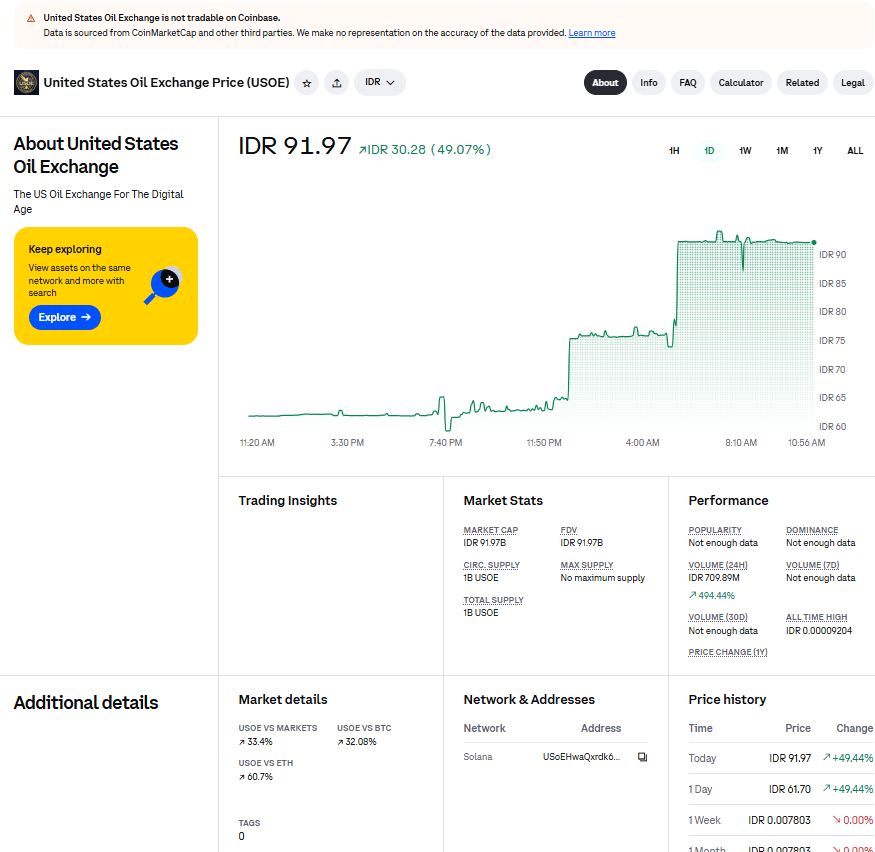Switch chart to 1W range
875x852 pixels.
(745, 151)
